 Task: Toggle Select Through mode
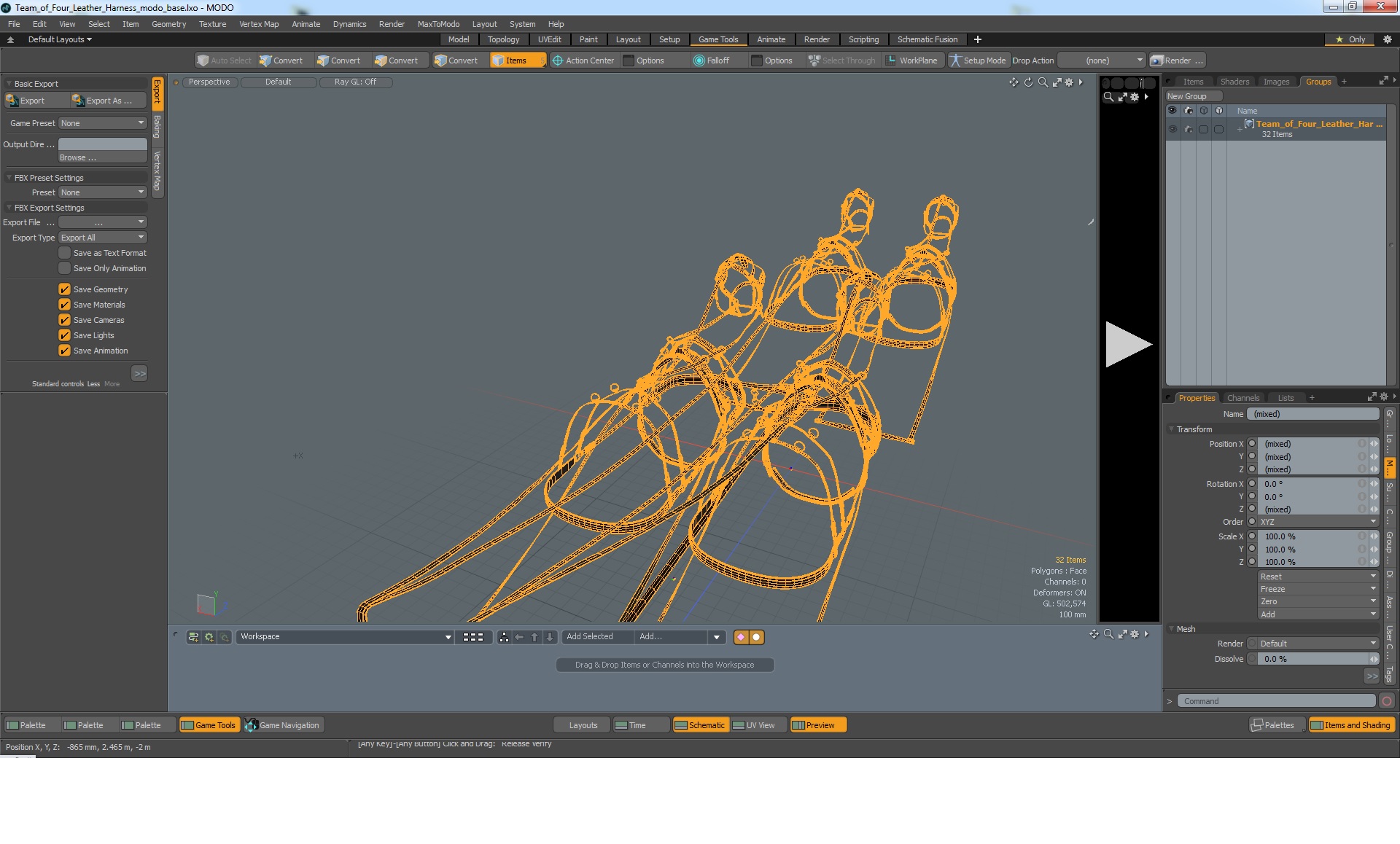(x=842, y=60)
